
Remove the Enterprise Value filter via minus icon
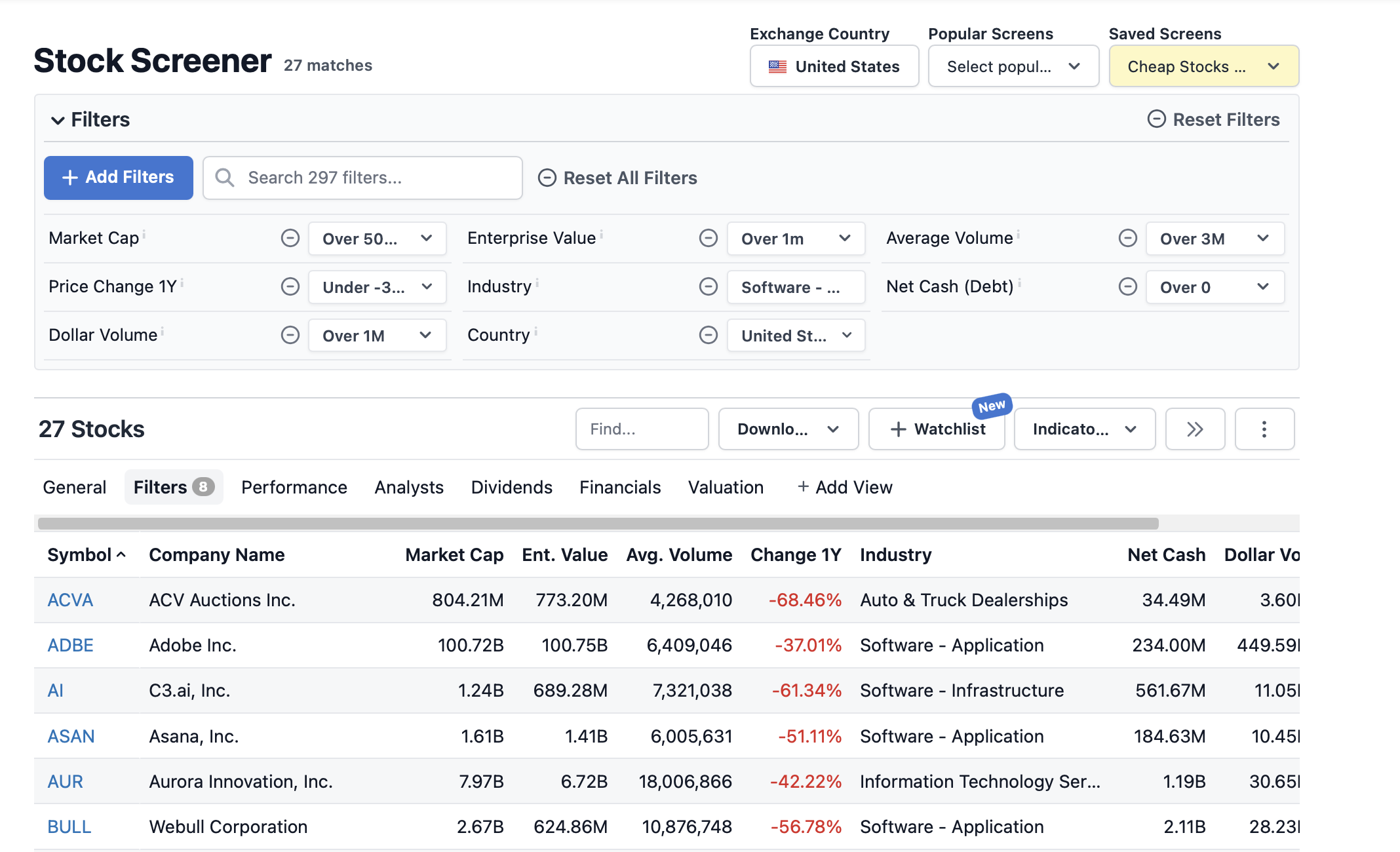(708, 238)
